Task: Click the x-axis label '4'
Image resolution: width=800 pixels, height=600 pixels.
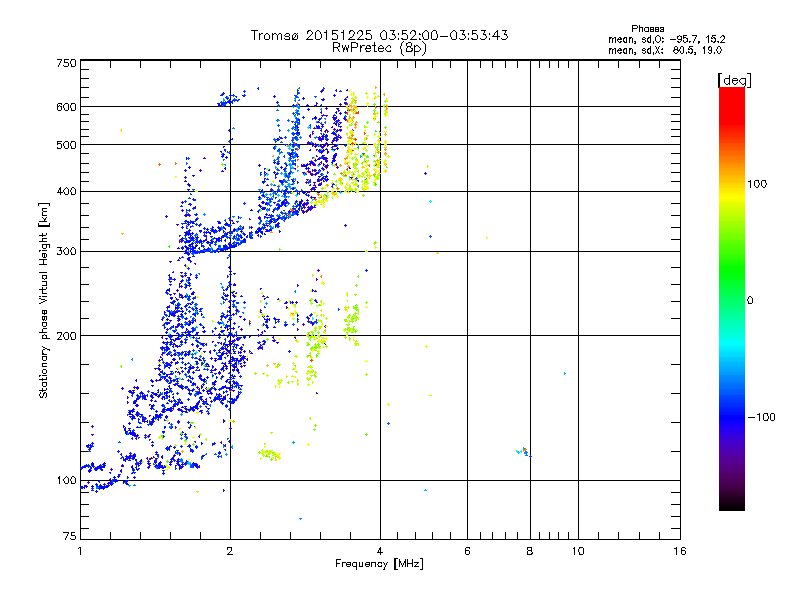Action: (x=380, y=551)
